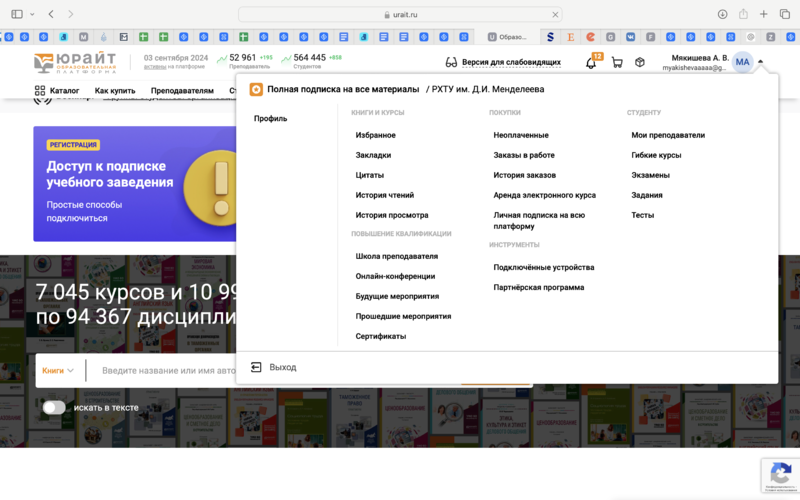
Task: Open Неоплаченные purchases
Action: (x=521, y=135)
